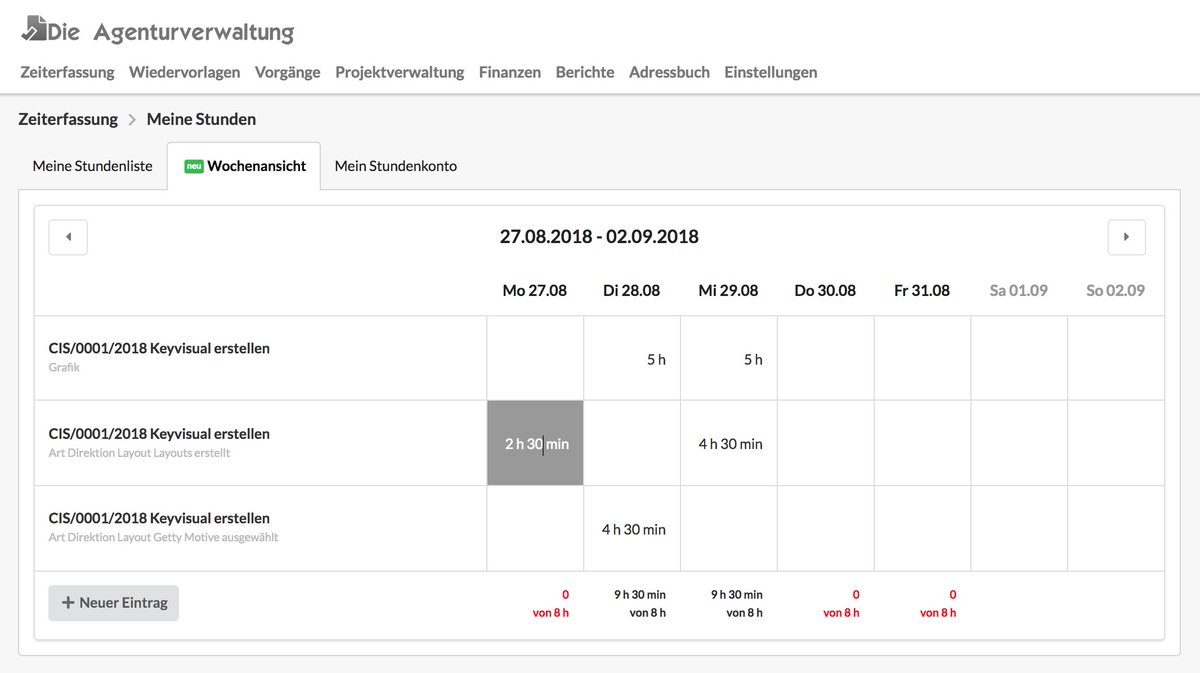The height and width of the screenshot is (673, 1200).
Task: Click the Sa 01.09 column header
Action: point(1019,291)
